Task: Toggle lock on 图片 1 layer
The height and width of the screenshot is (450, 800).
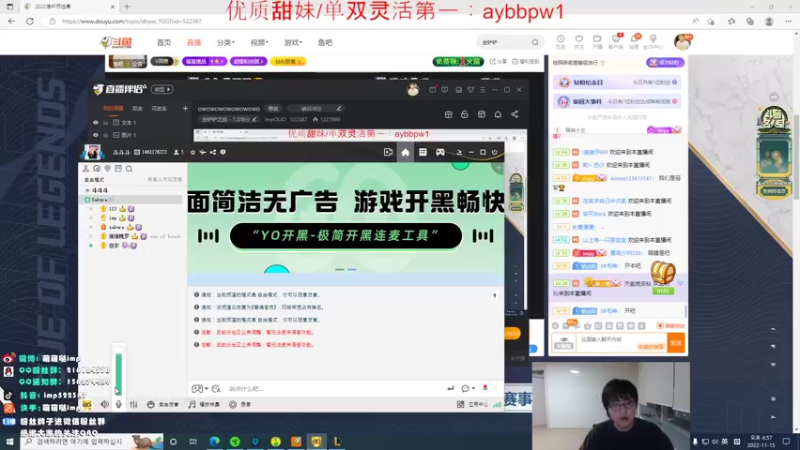Action: click(x=106, y=135)
